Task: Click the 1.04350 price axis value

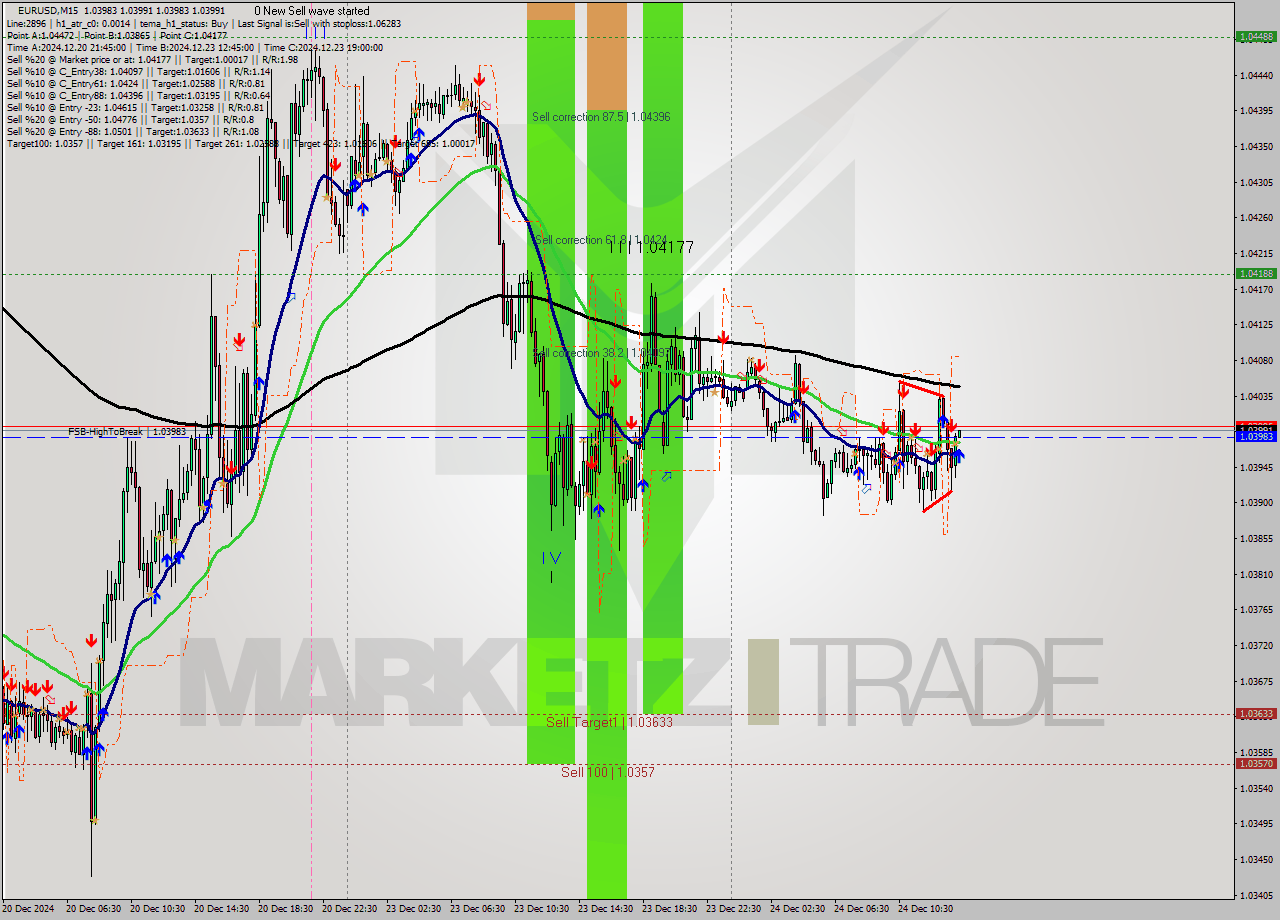Action: tap(1256, 146)
